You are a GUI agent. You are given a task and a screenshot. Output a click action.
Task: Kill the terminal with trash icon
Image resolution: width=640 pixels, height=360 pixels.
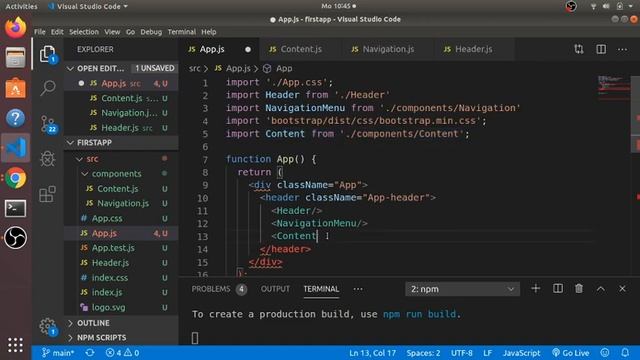579,289
